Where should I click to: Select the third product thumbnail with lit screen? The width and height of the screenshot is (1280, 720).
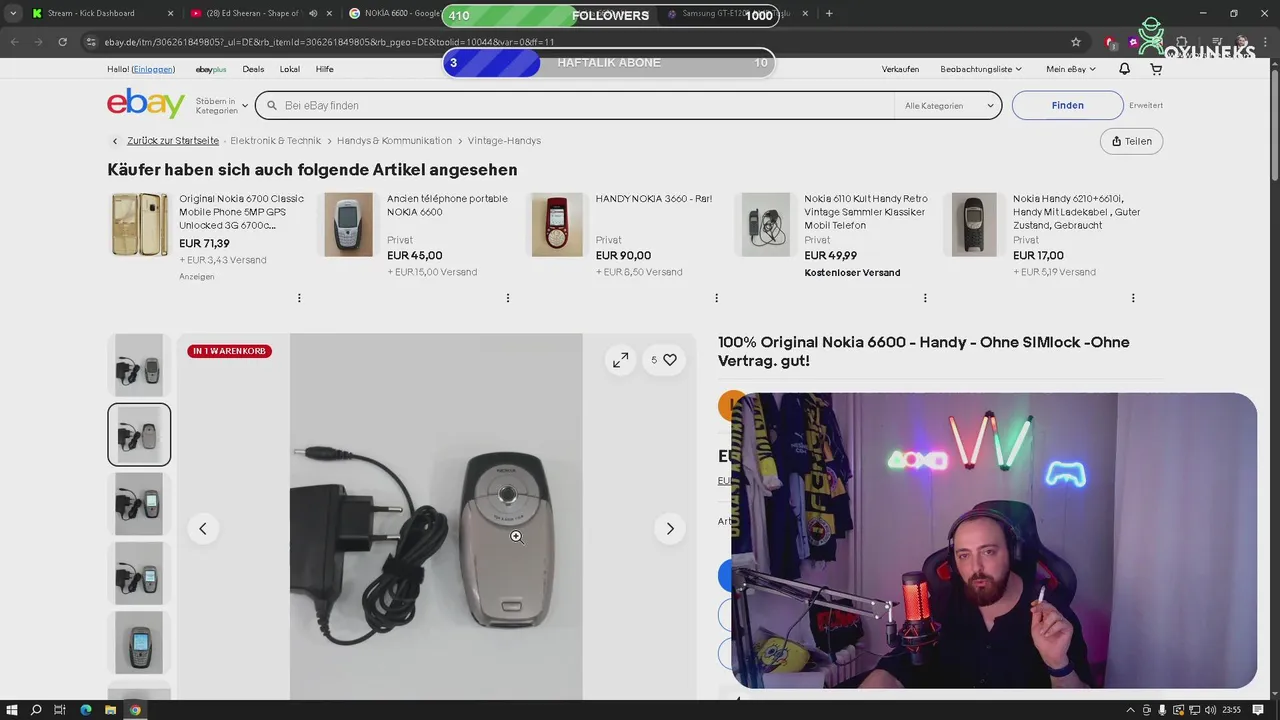139,504
